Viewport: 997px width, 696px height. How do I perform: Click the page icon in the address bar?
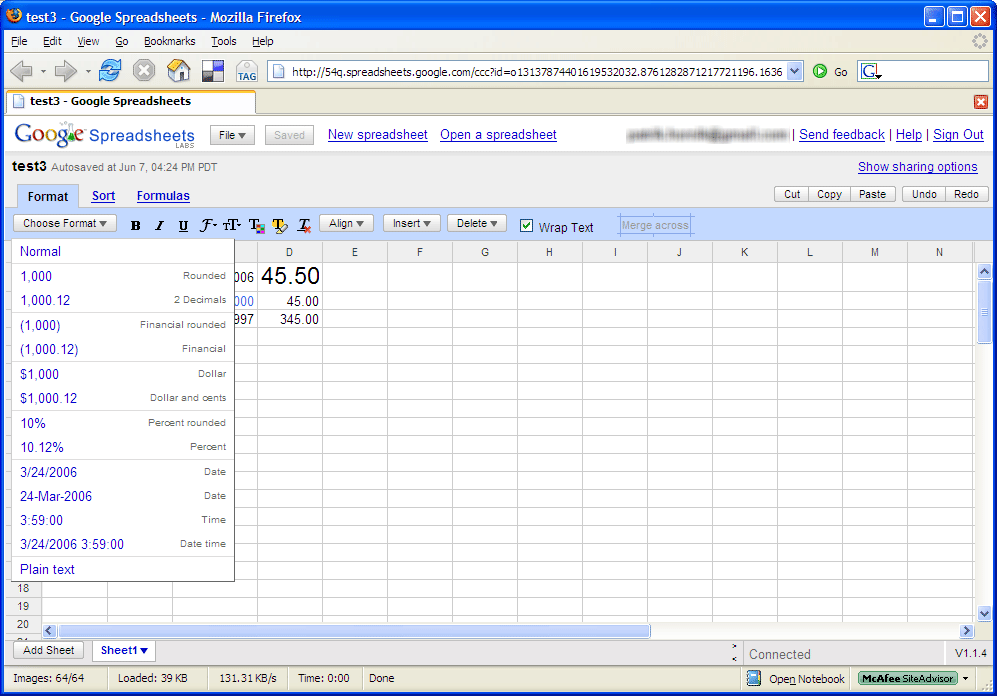coord(278,71)
